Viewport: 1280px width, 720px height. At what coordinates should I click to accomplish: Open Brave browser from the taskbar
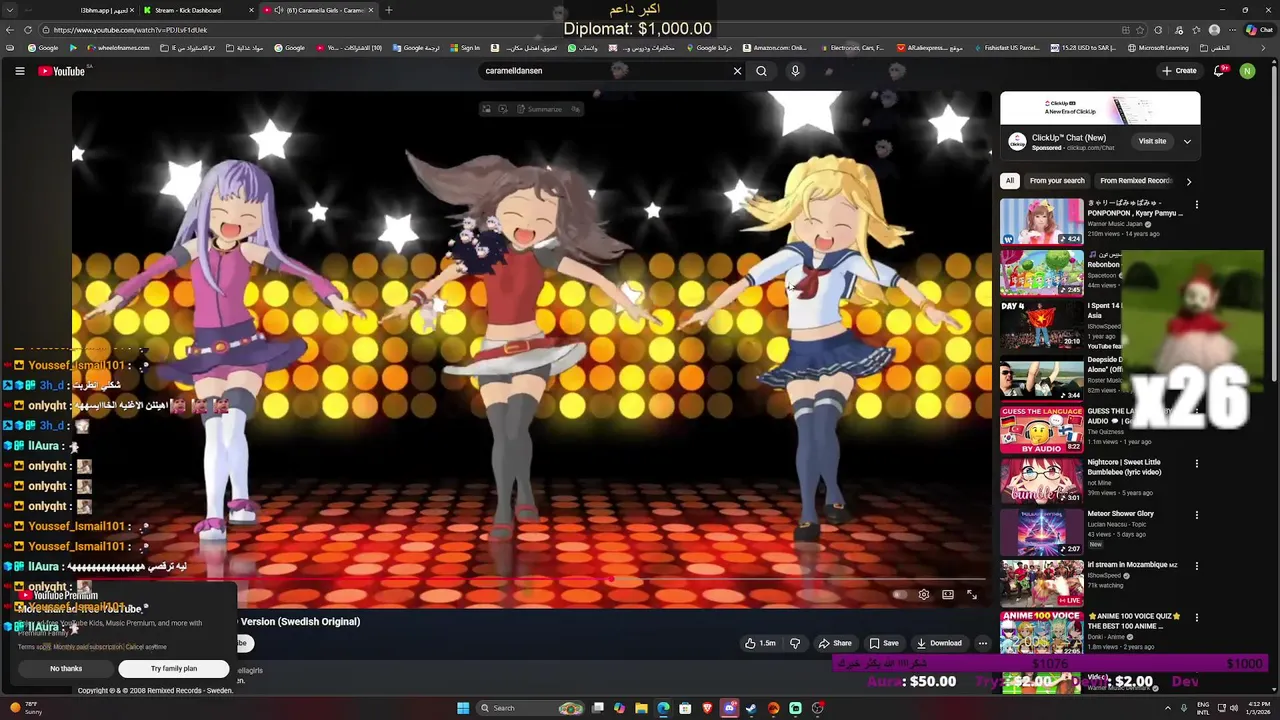pos(707,708)
